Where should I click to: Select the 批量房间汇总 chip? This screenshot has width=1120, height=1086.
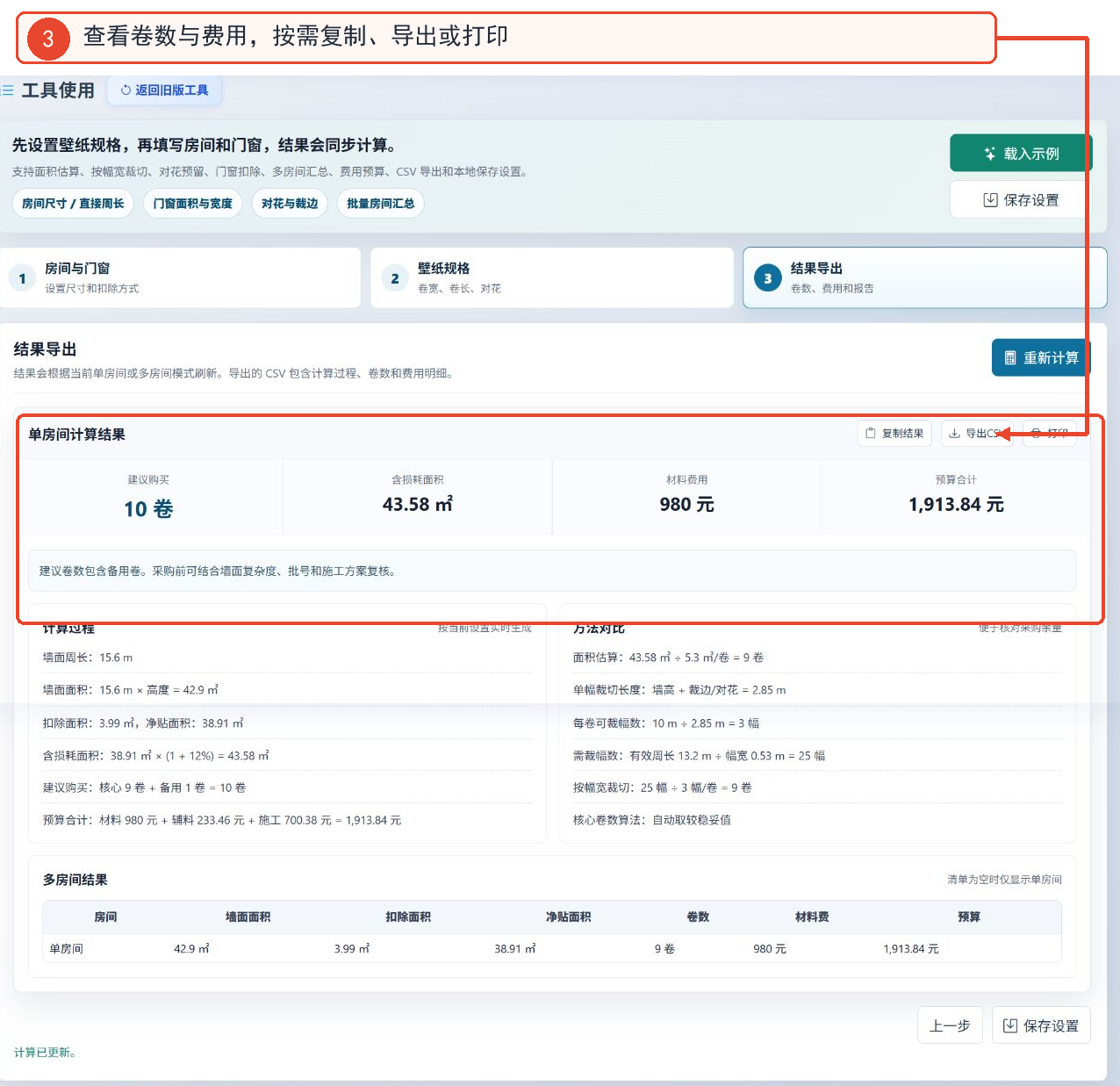click(x=380, y=204)
